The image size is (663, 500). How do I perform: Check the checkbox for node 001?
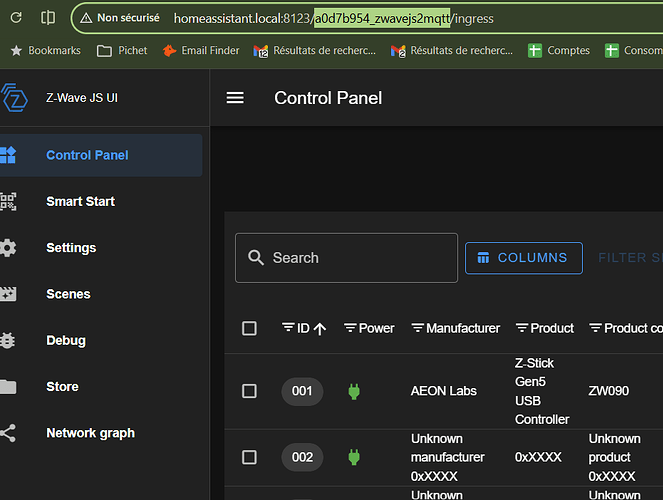[250, 391]
